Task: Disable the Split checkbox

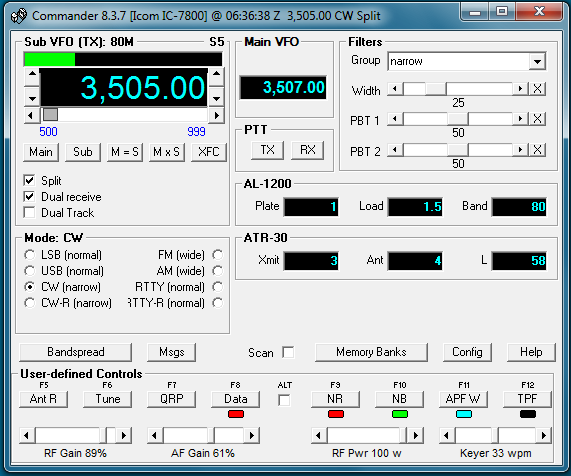Action: tap(29, 180)
